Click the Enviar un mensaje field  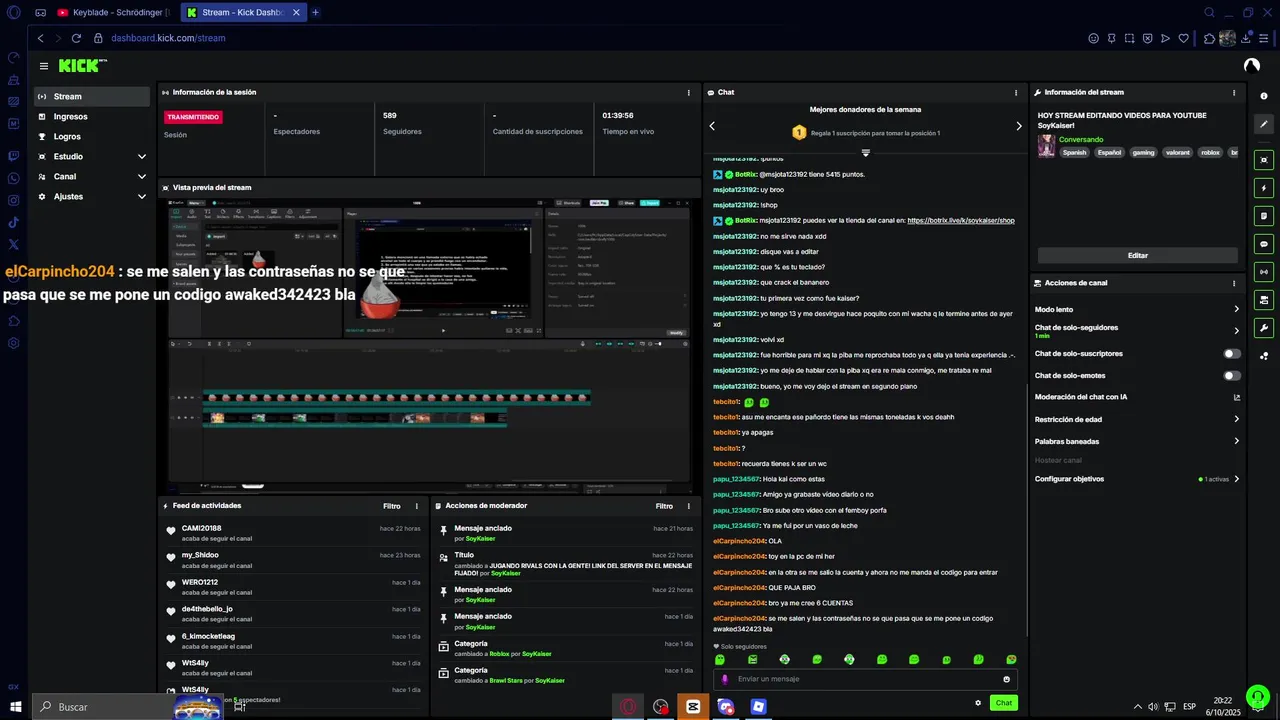(x=866, y=679)
